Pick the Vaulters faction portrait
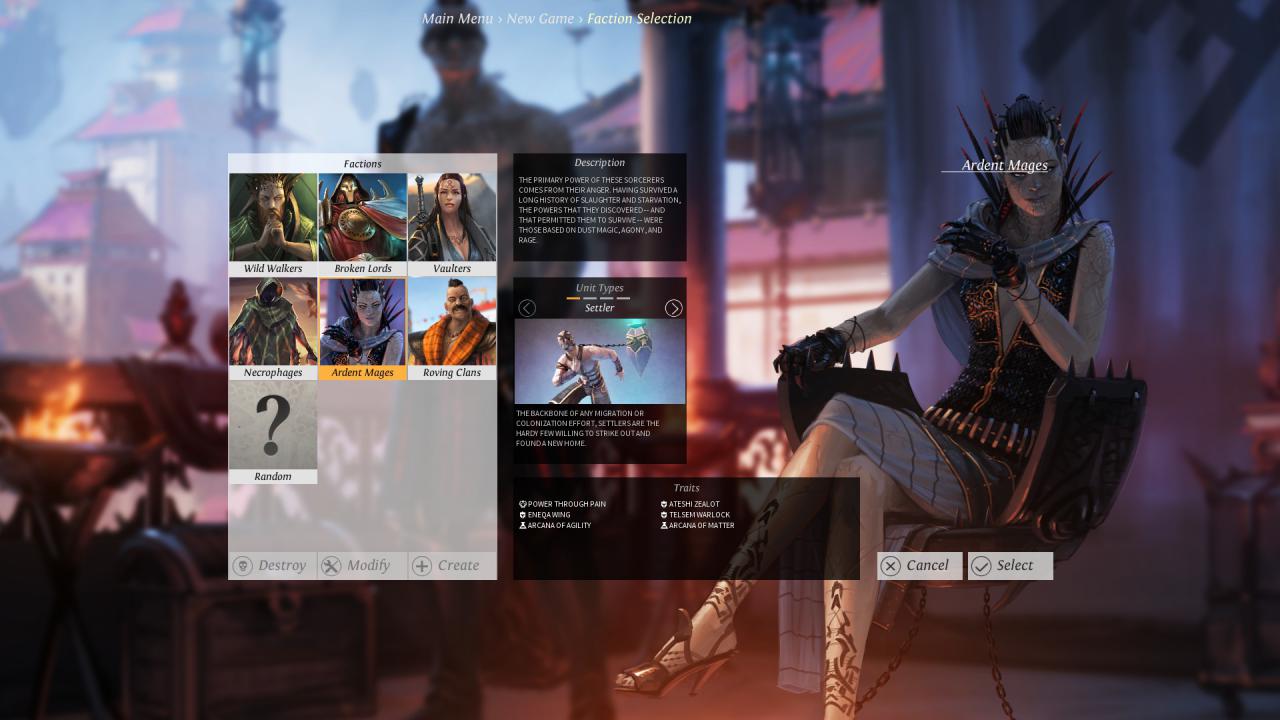1280x720 pixels. pos(452,218)
